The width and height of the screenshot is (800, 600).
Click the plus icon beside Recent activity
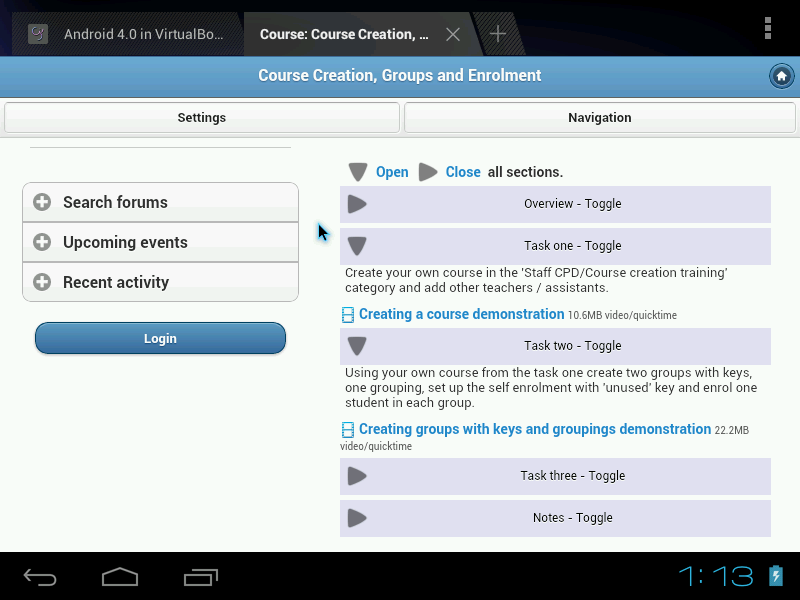pyautogui.click(x=42, y=282)
